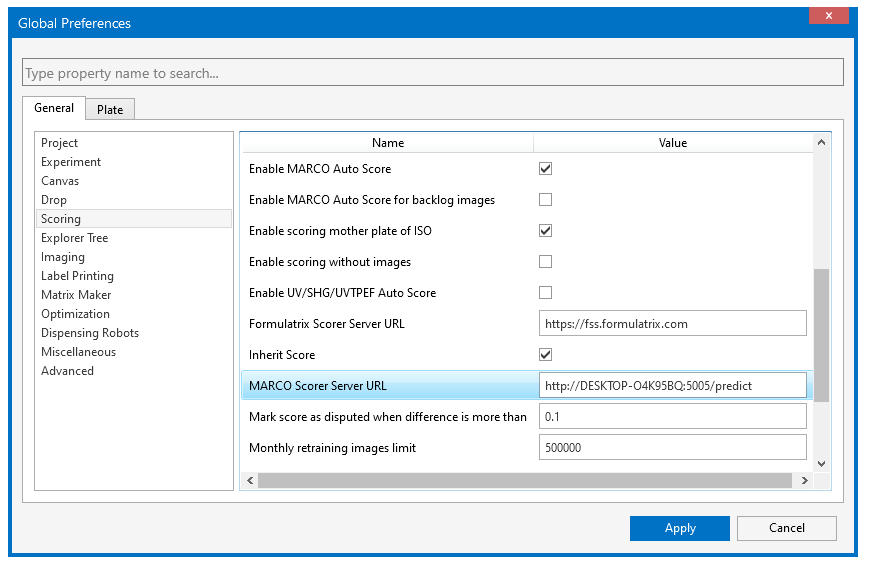Image resolution: width=873 pixels, height=561 pixels.
Task: Select Dispensing Robots in the category list
Action: 90,333
